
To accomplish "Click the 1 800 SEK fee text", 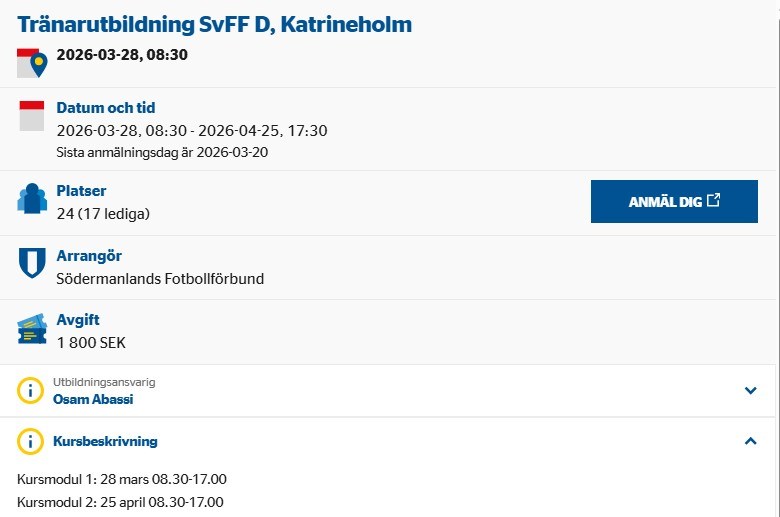I will tap(91, 344).
